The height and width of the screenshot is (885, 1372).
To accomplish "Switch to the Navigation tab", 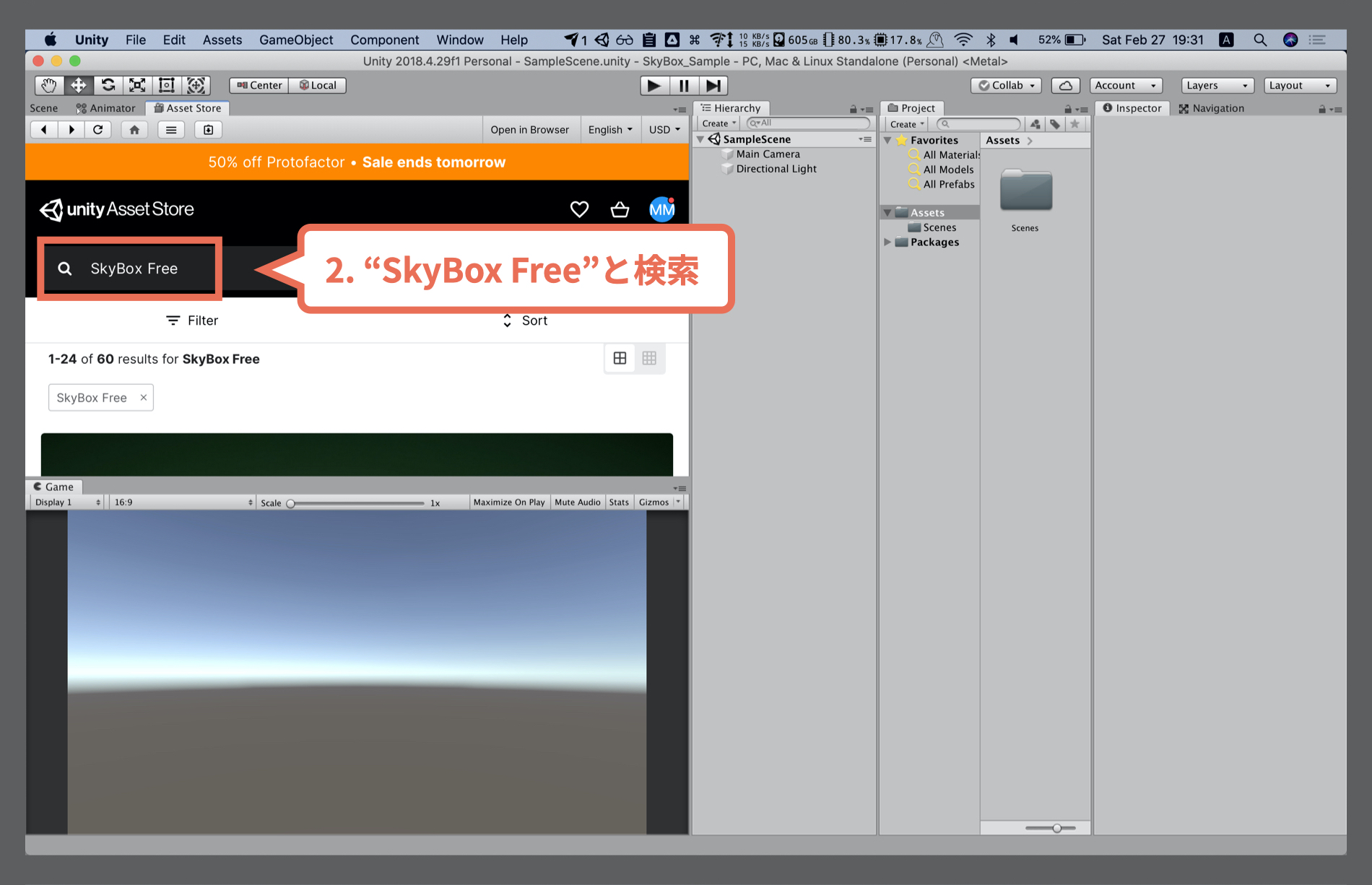I will (1212, 108).
